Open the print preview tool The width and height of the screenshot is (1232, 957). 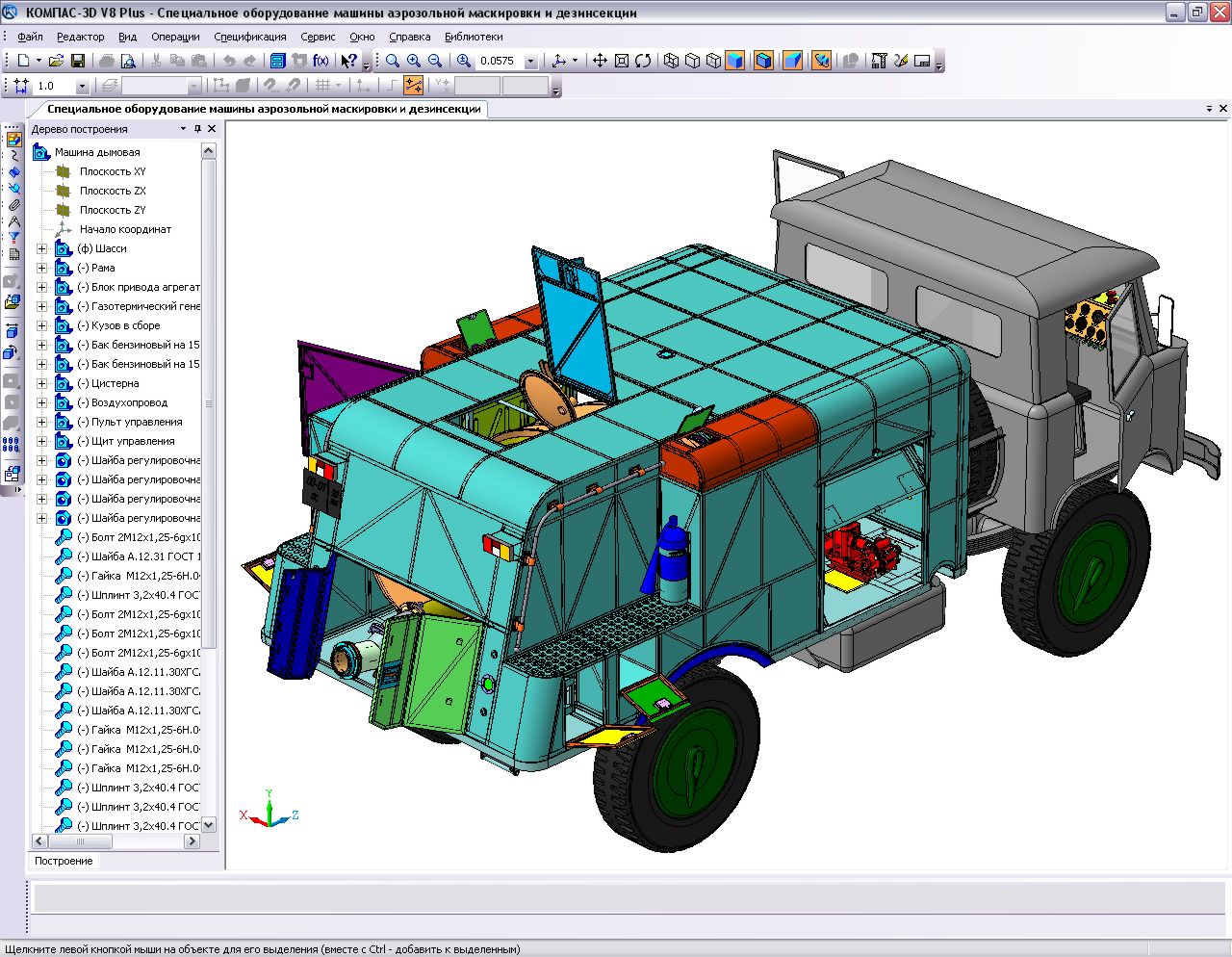coord(128,61)
